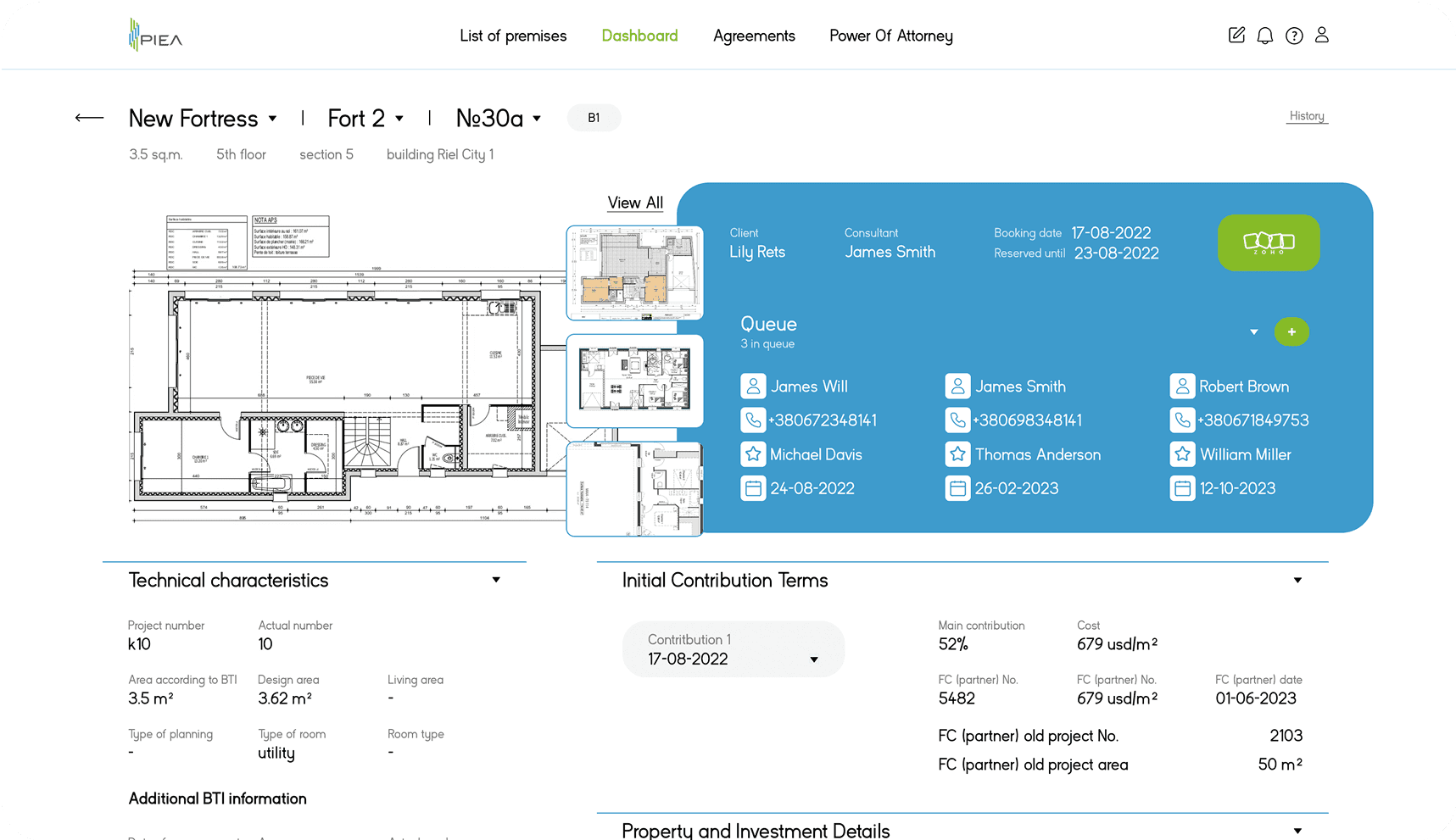The width and height of the screenshot is (1456, 840).
Task: Select the first colored floor plan thumbnail
Action: point(634,273)
